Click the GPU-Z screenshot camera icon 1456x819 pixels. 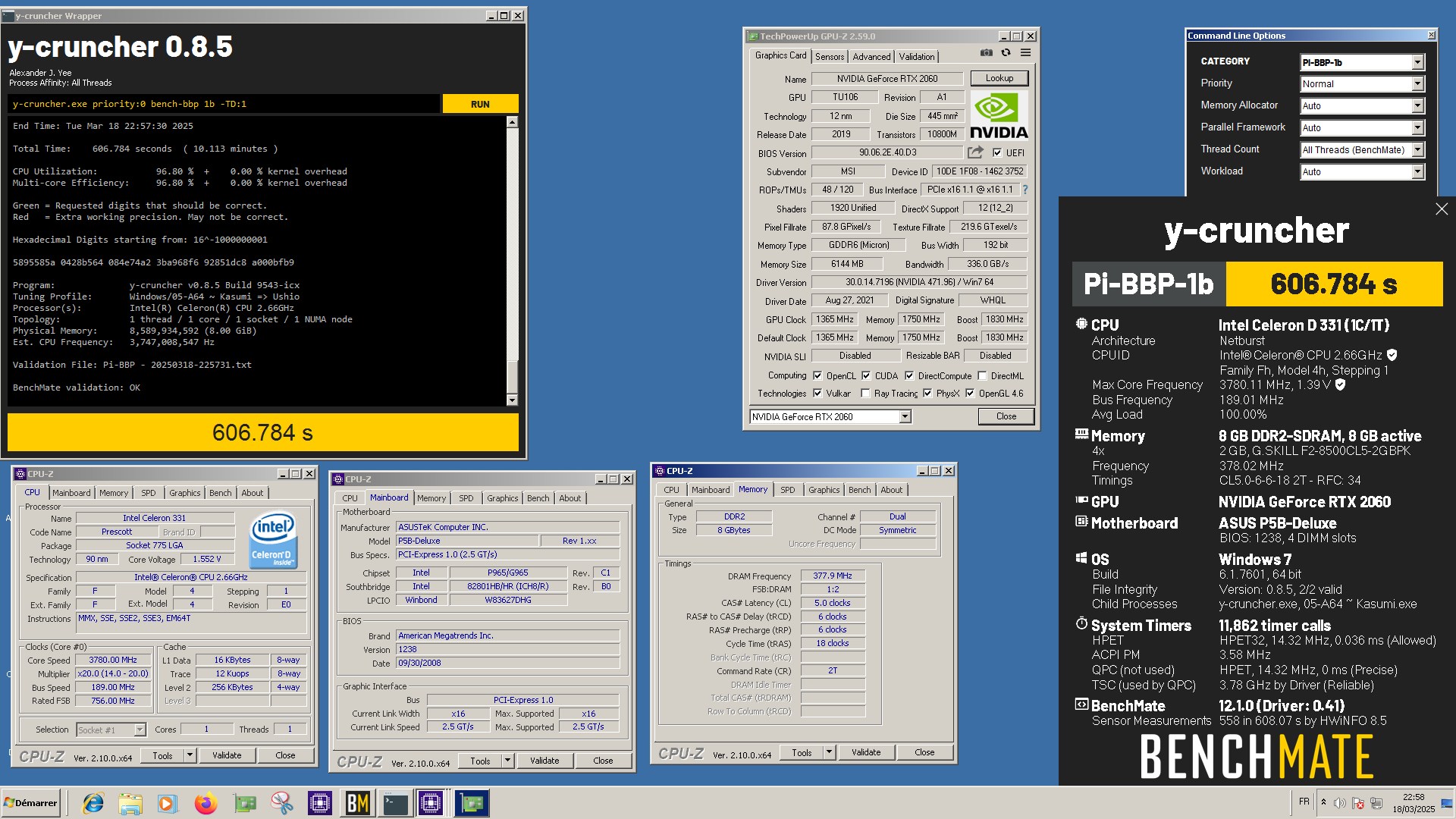click(986, 53)
